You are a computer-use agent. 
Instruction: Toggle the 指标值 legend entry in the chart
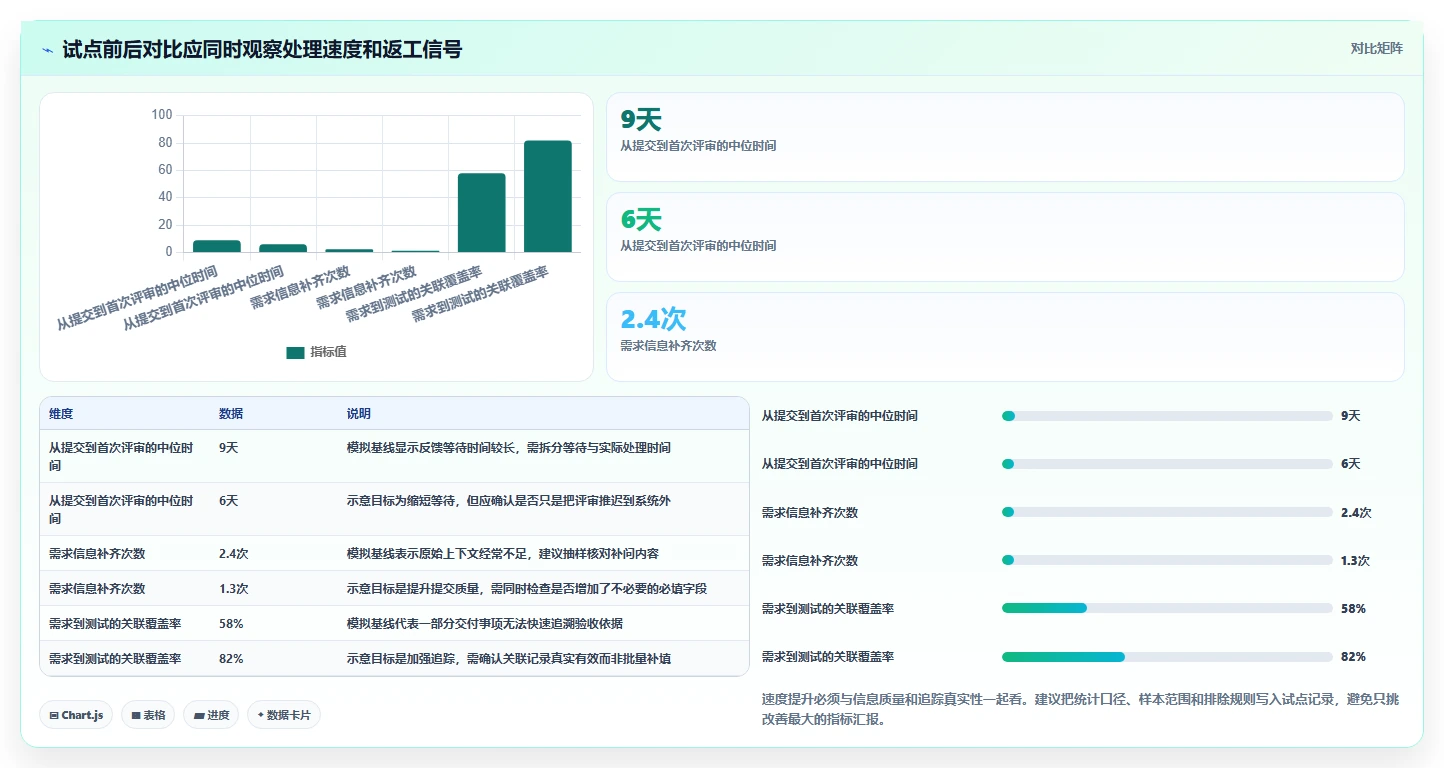[317, 352]
